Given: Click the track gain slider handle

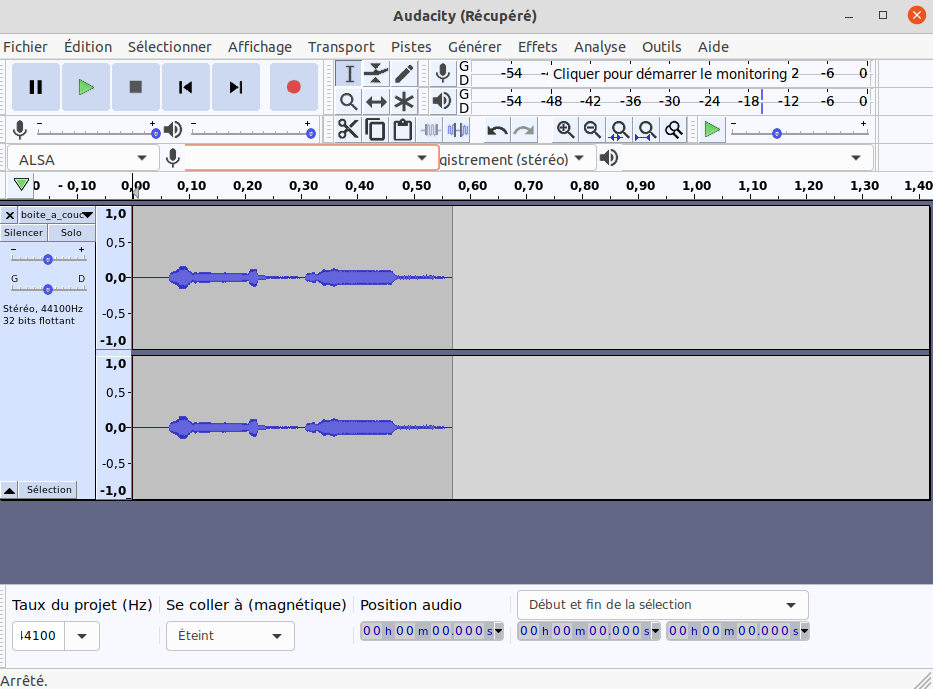Looking at the screenshot, I should point(48,259).
